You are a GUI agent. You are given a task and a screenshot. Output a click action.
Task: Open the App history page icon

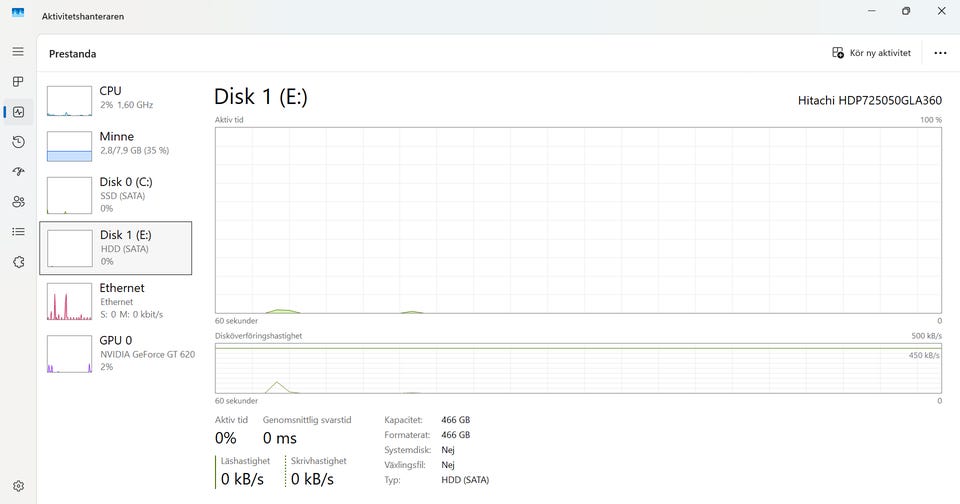tap(18, 142)
